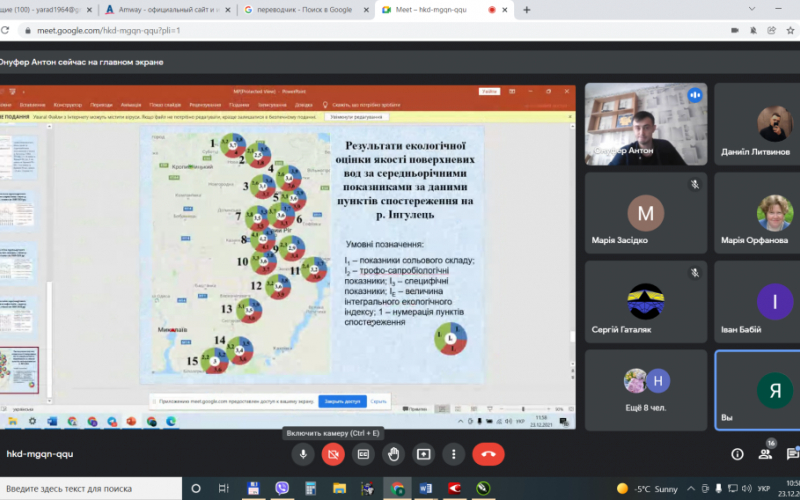Open meeting details info icon

737,454
